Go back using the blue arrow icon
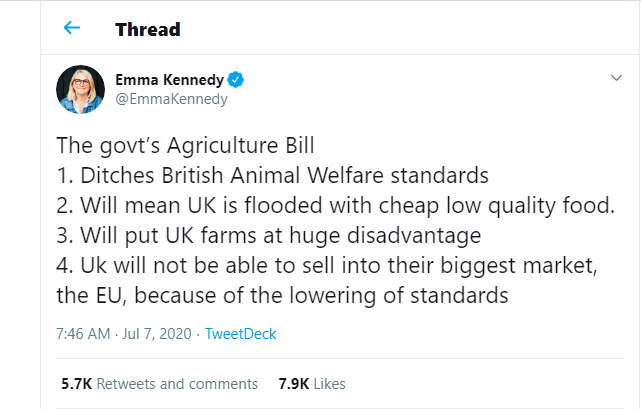Screen dimensions: 641x409 72,28
